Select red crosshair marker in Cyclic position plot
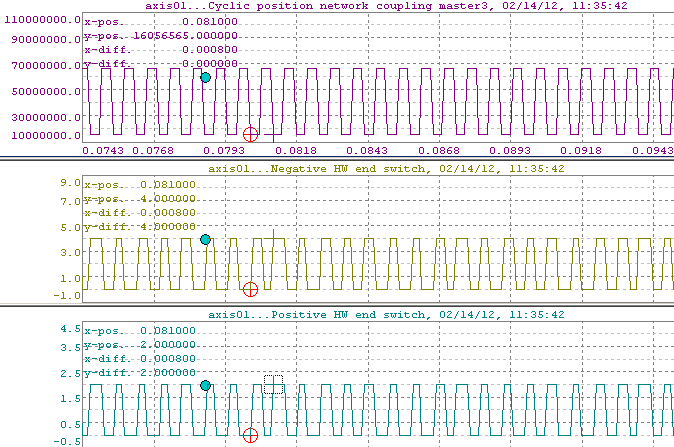The height and width of the screenshot is (447, 674). coord(250,135)
